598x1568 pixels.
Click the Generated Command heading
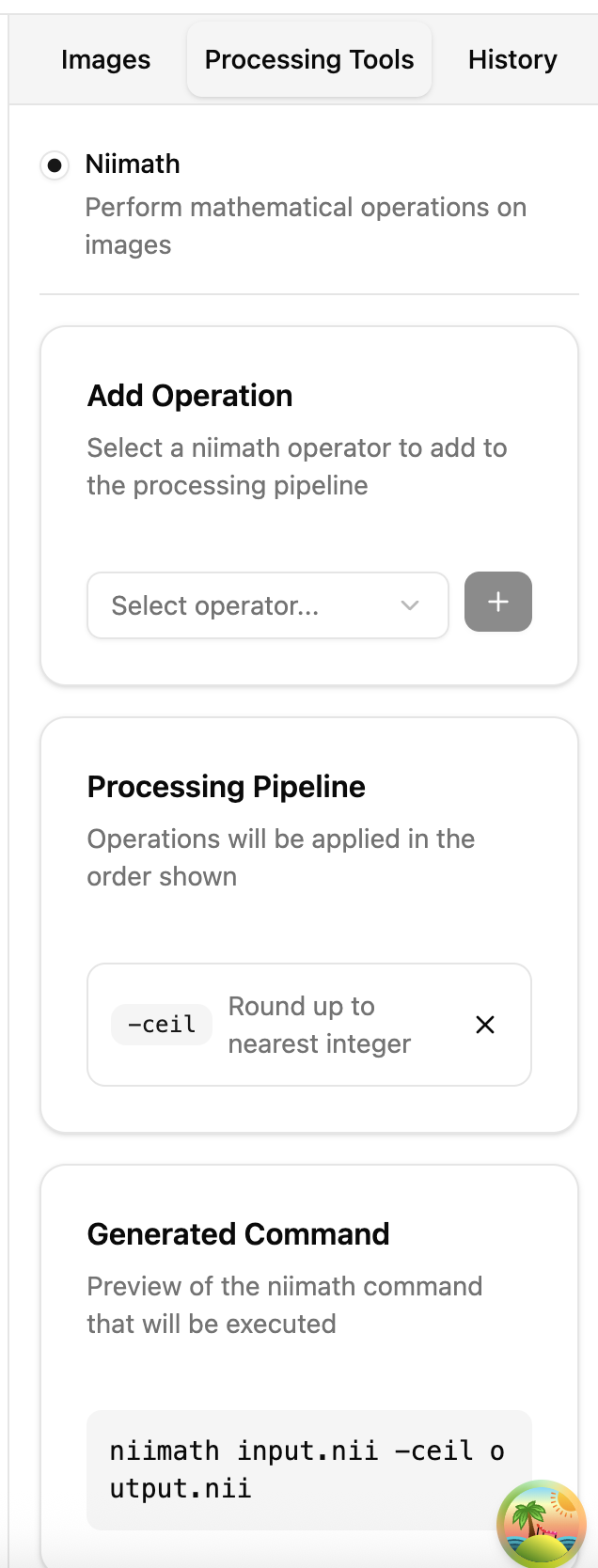click(x=238, y=1234)
